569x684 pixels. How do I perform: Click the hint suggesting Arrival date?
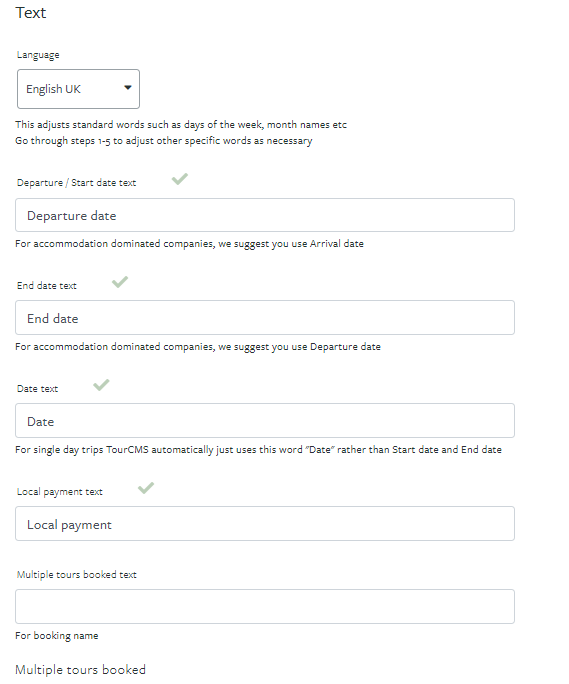(x=189, y=244)
